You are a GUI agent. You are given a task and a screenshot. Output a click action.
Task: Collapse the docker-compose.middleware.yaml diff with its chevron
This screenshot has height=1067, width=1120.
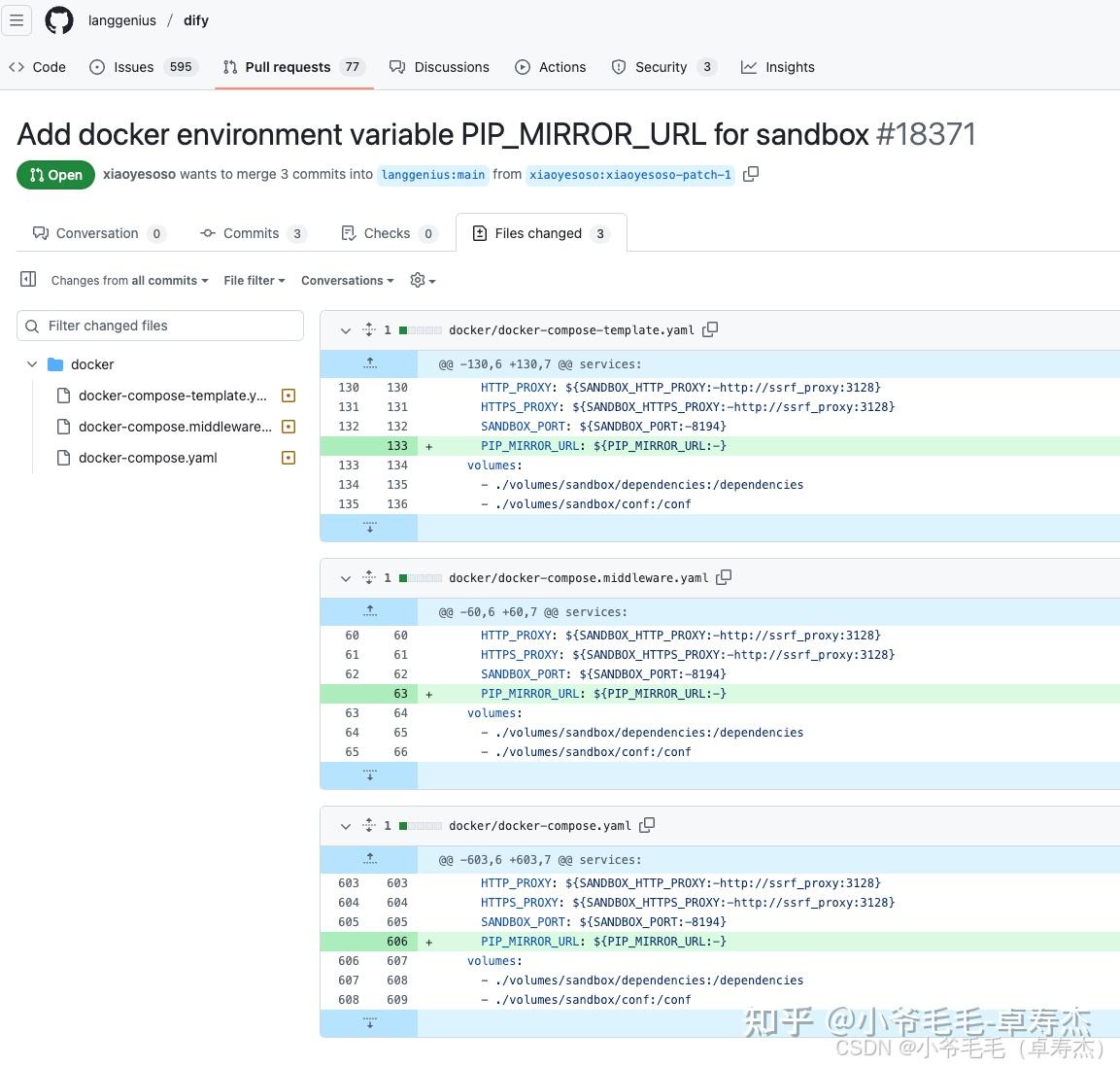tap(346, 577)
